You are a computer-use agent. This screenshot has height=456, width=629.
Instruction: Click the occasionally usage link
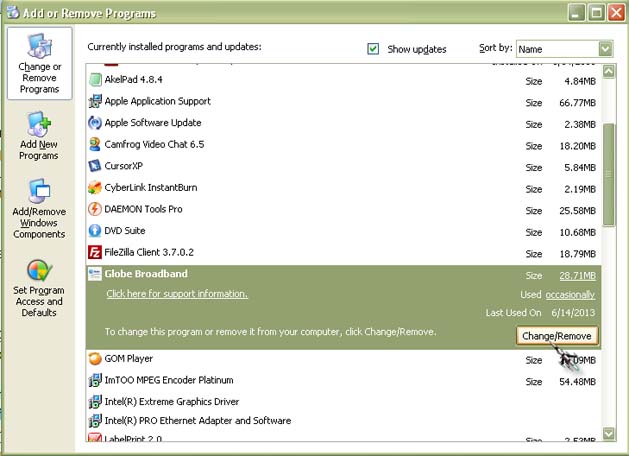click(x=570, y=295)
